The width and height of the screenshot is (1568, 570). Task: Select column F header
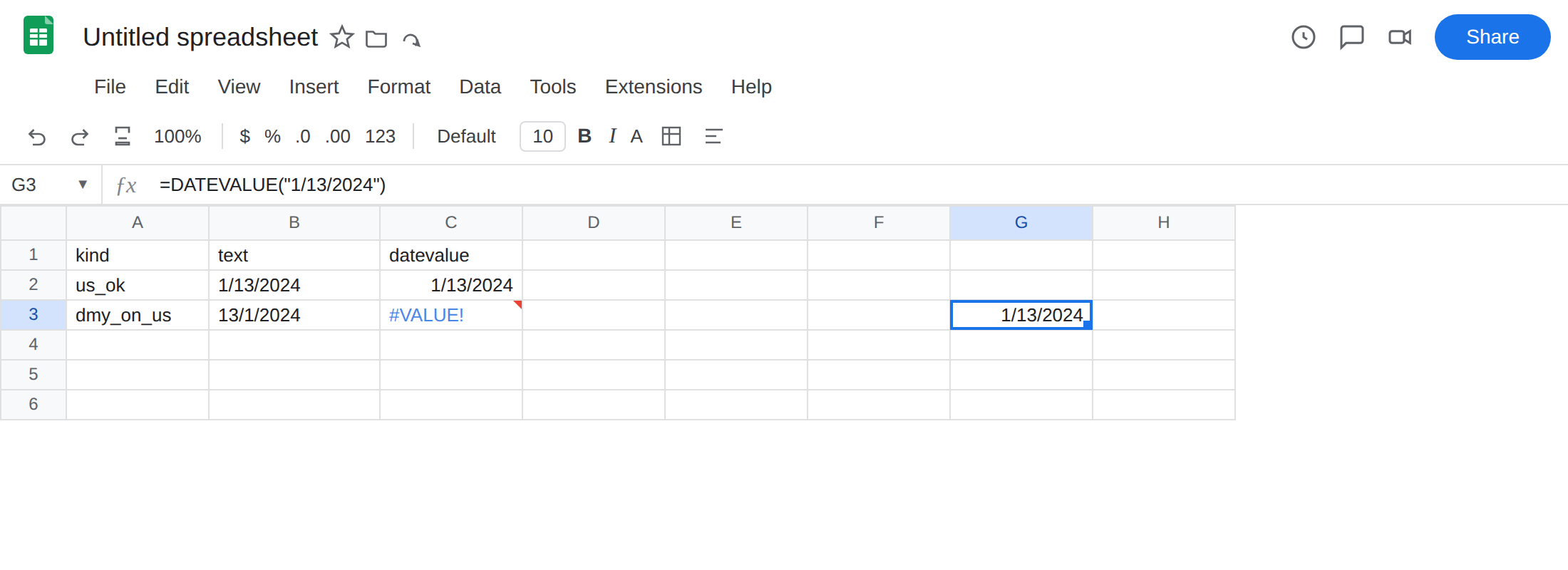(x=879, y=223)
